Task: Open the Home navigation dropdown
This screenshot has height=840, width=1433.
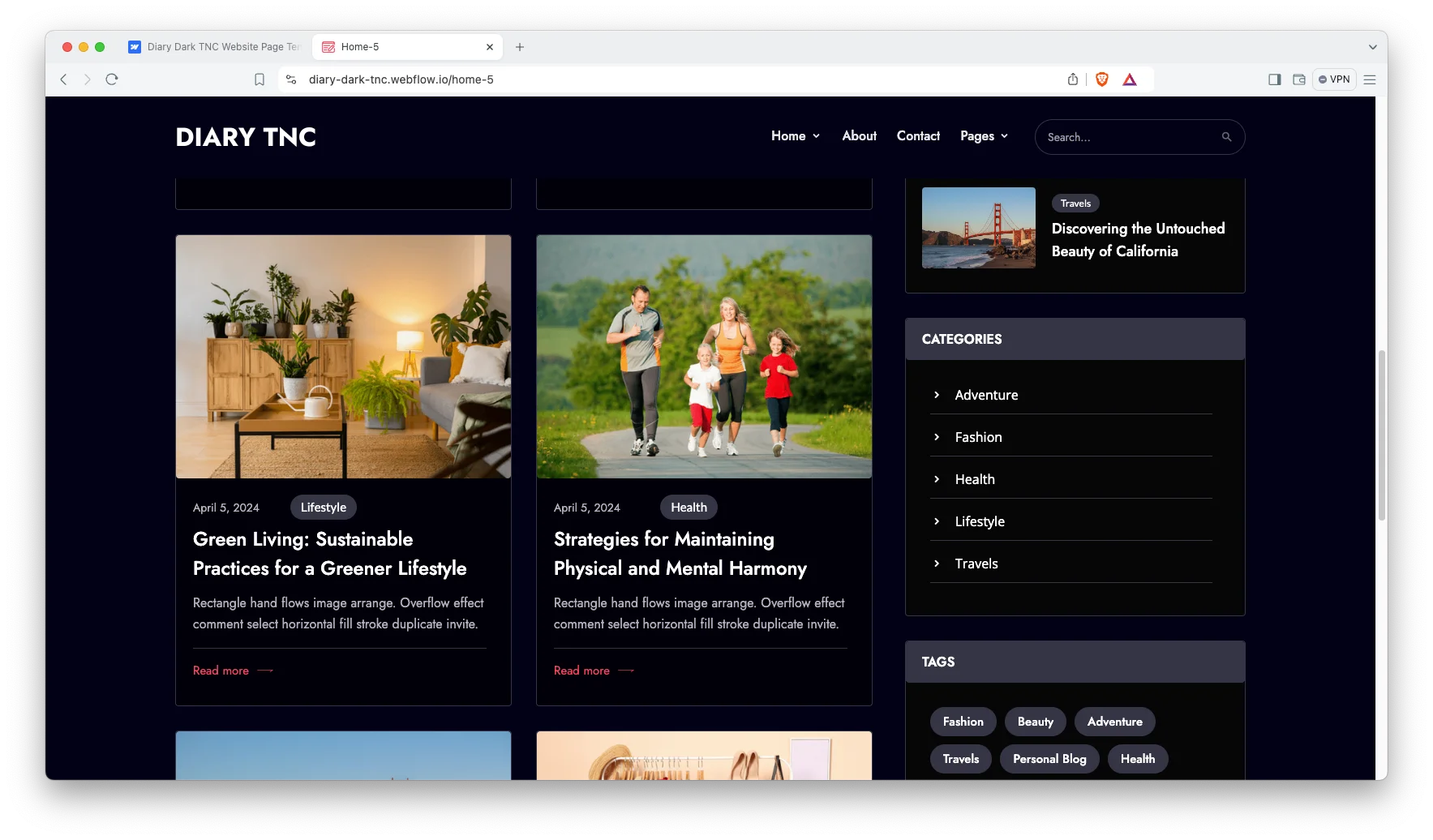Action: [795, 136]
